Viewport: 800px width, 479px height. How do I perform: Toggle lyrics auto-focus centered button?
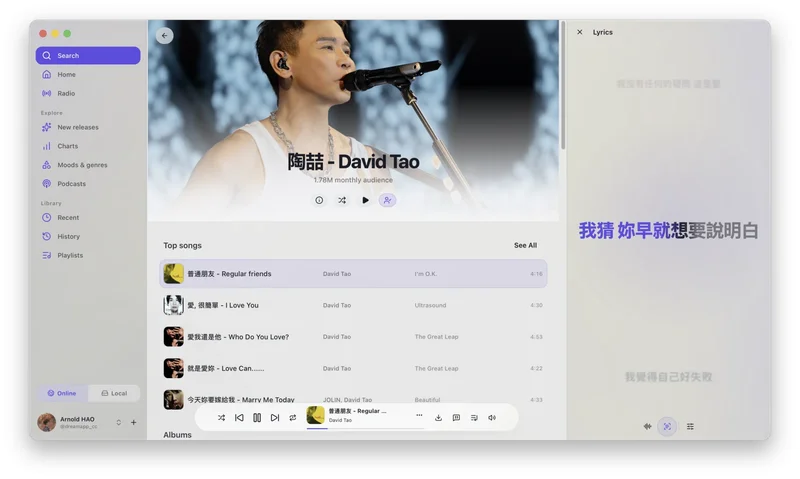pyautogui.click(x=667, y=426)
